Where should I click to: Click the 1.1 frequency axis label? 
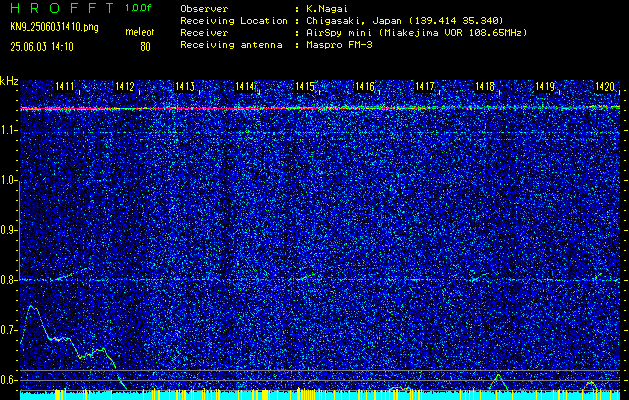coord(8,131)
